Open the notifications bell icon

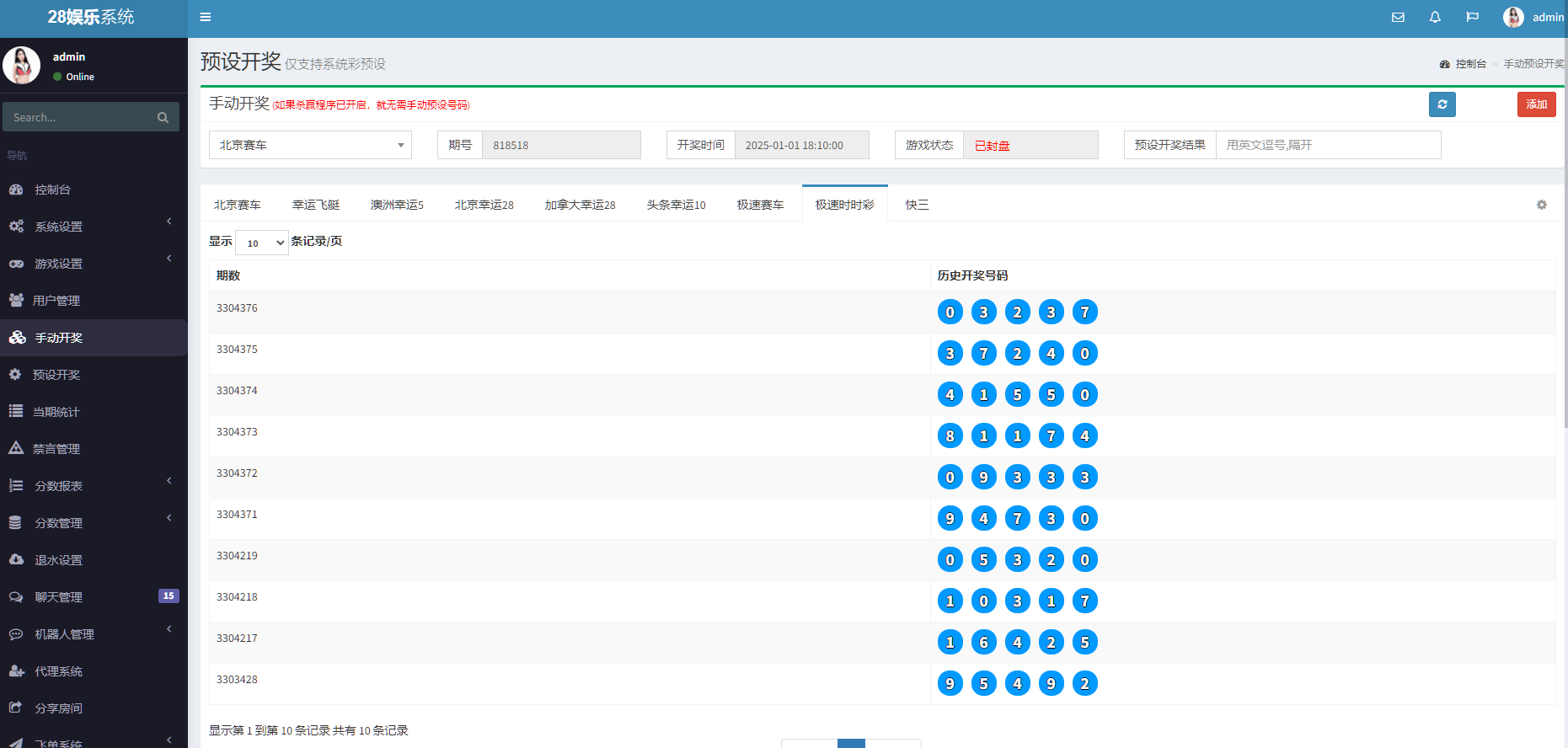(1435, 17)
